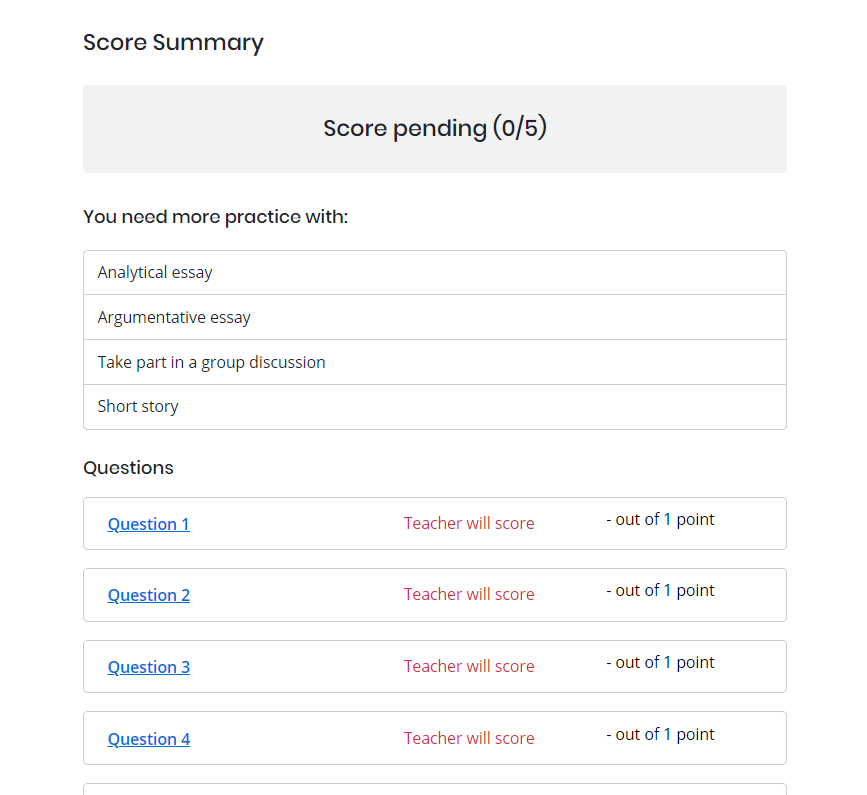Viewport: 867px width, 795px height.
Task: Click Teacher will score for Question 1
Action: [x=469, y=523]
